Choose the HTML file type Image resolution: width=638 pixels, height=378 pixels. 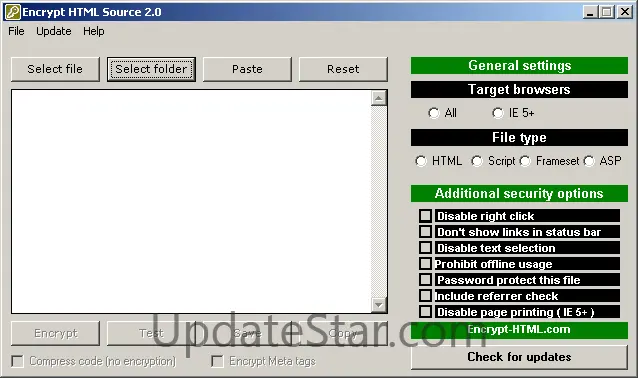point(421,161)
